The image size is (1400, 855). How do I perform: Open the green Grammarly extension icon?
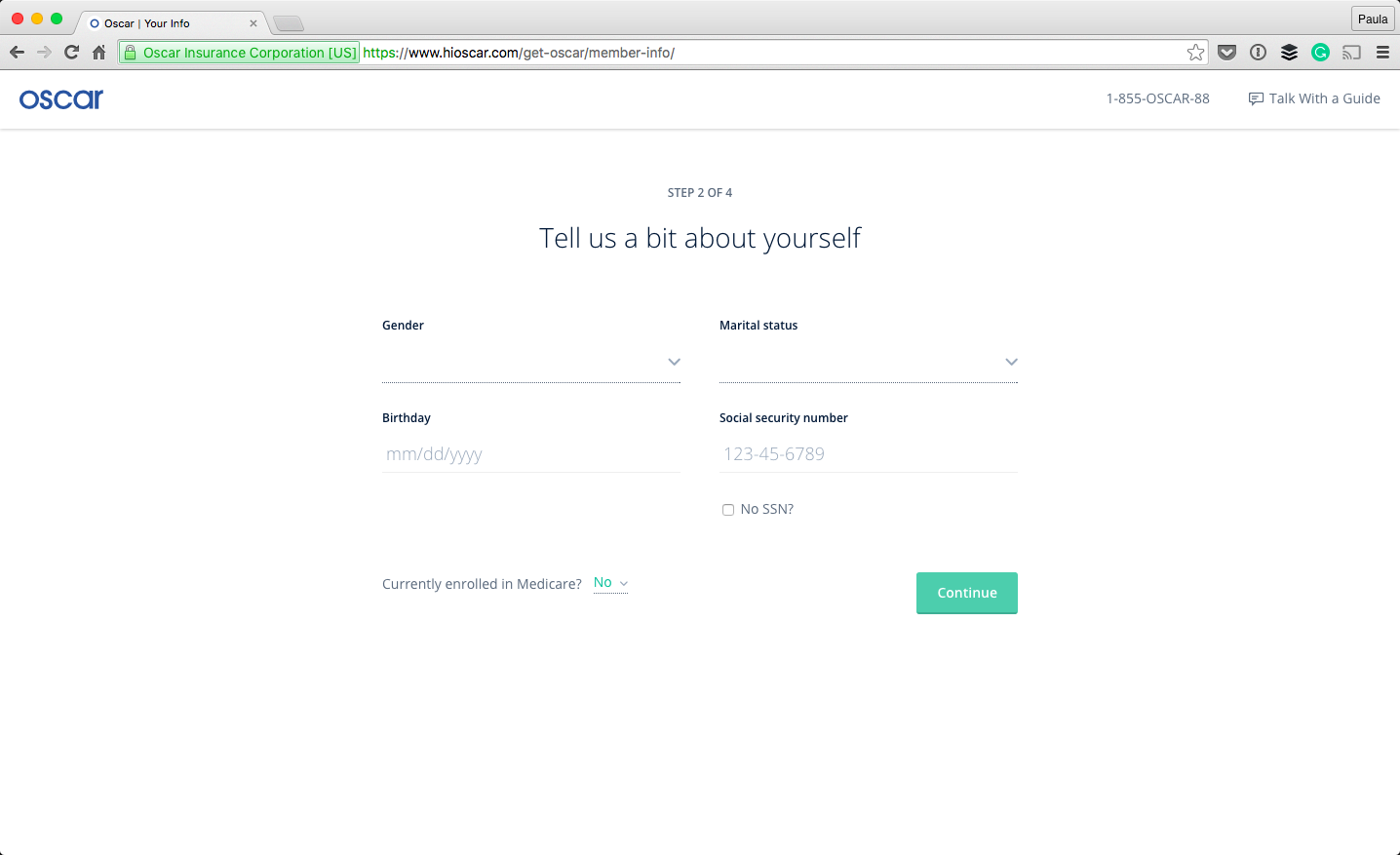click(1320, 53)
